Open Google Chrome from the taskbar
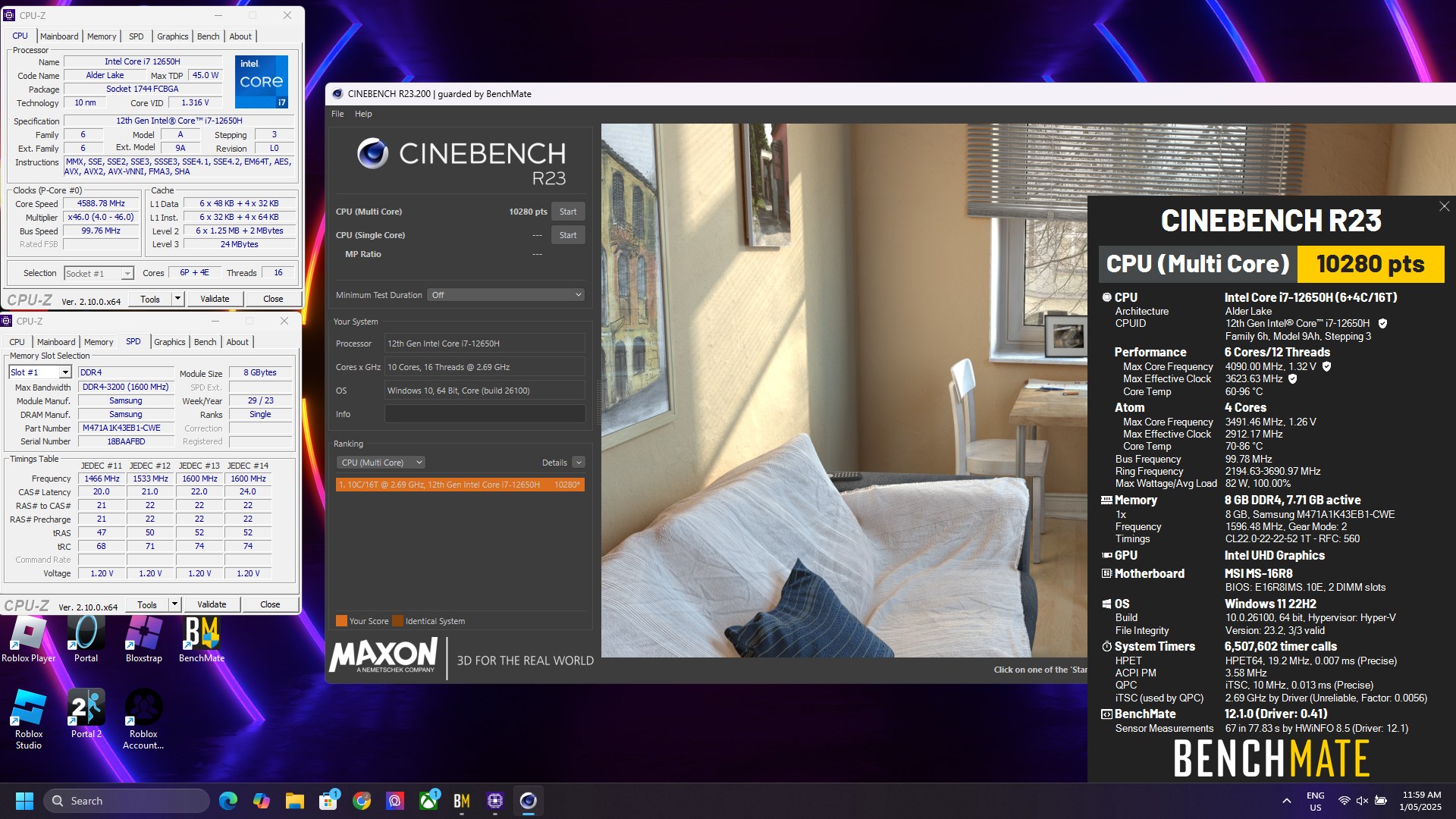The image size is (1456, 819). tap(362, 801)
